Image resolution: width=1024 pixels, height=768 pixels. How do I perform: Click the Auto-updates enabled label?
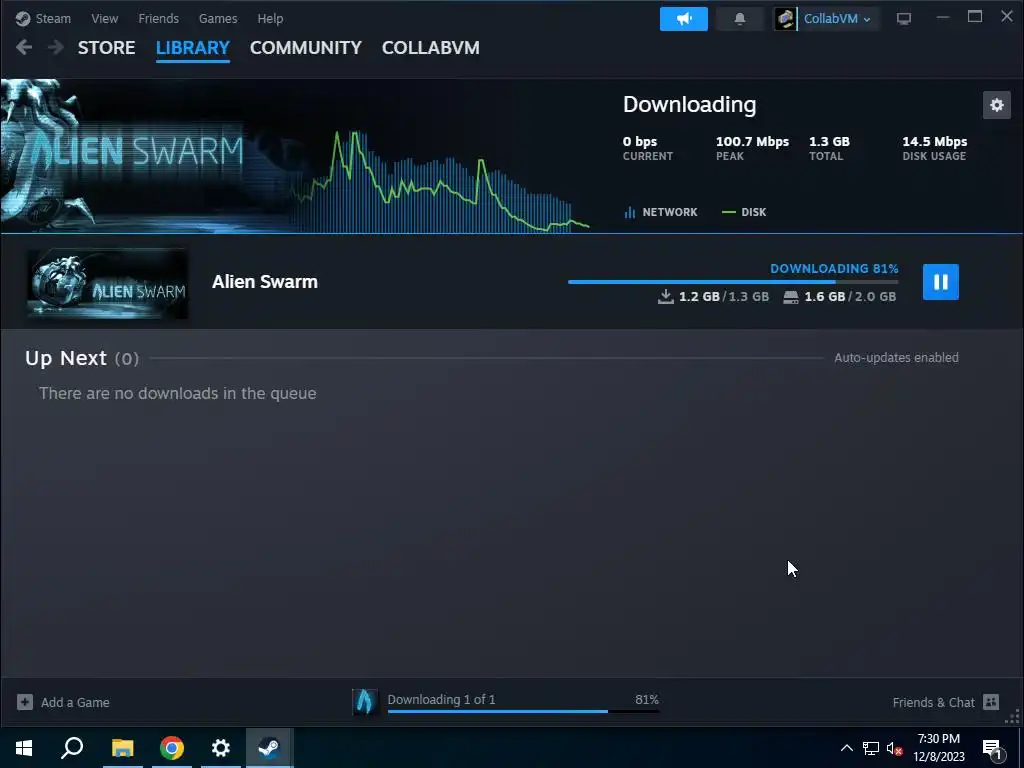[x=896, y=357]
